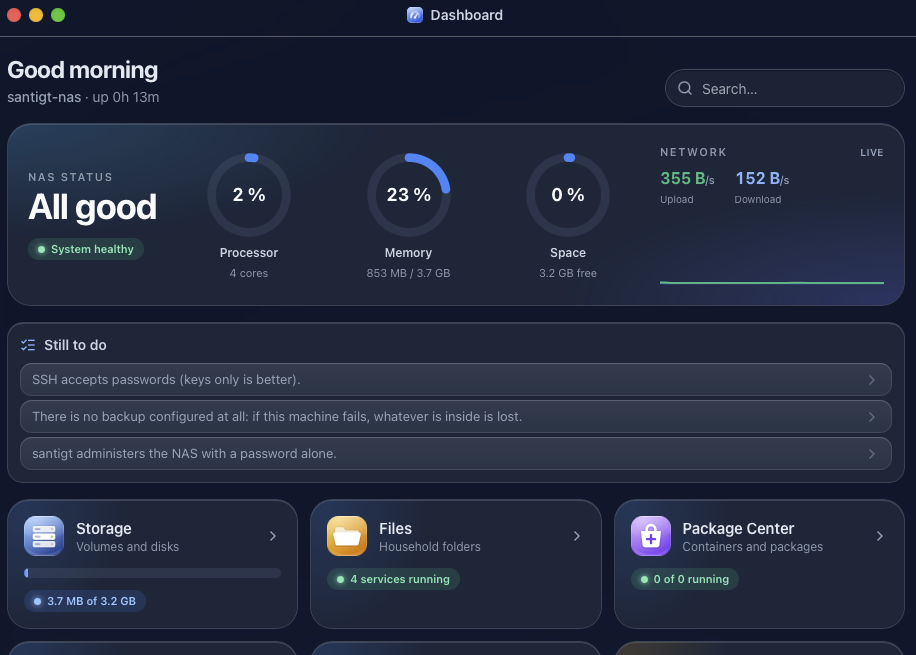This screenshot has width=916, height=655.
Task: Click the 4 services running badge
Action: [393, 579]
